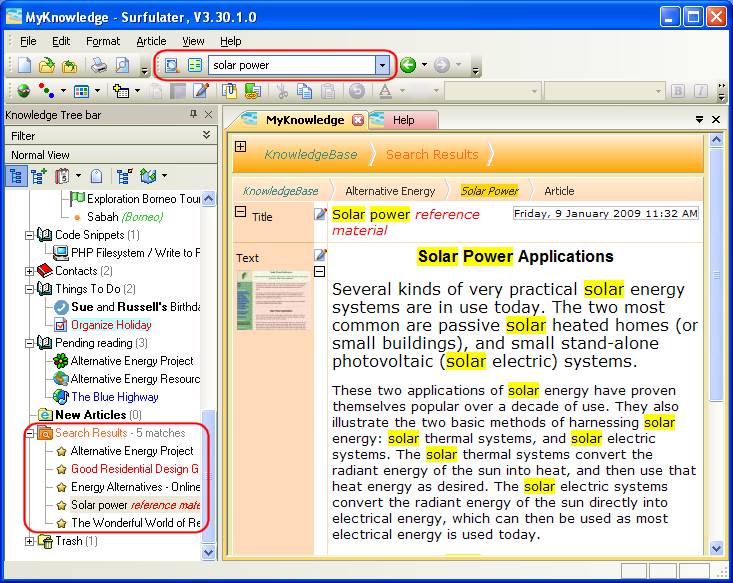The image size is (733, 583).
Task: Close the MyKnowledge tab with red X
Action: 358,120
